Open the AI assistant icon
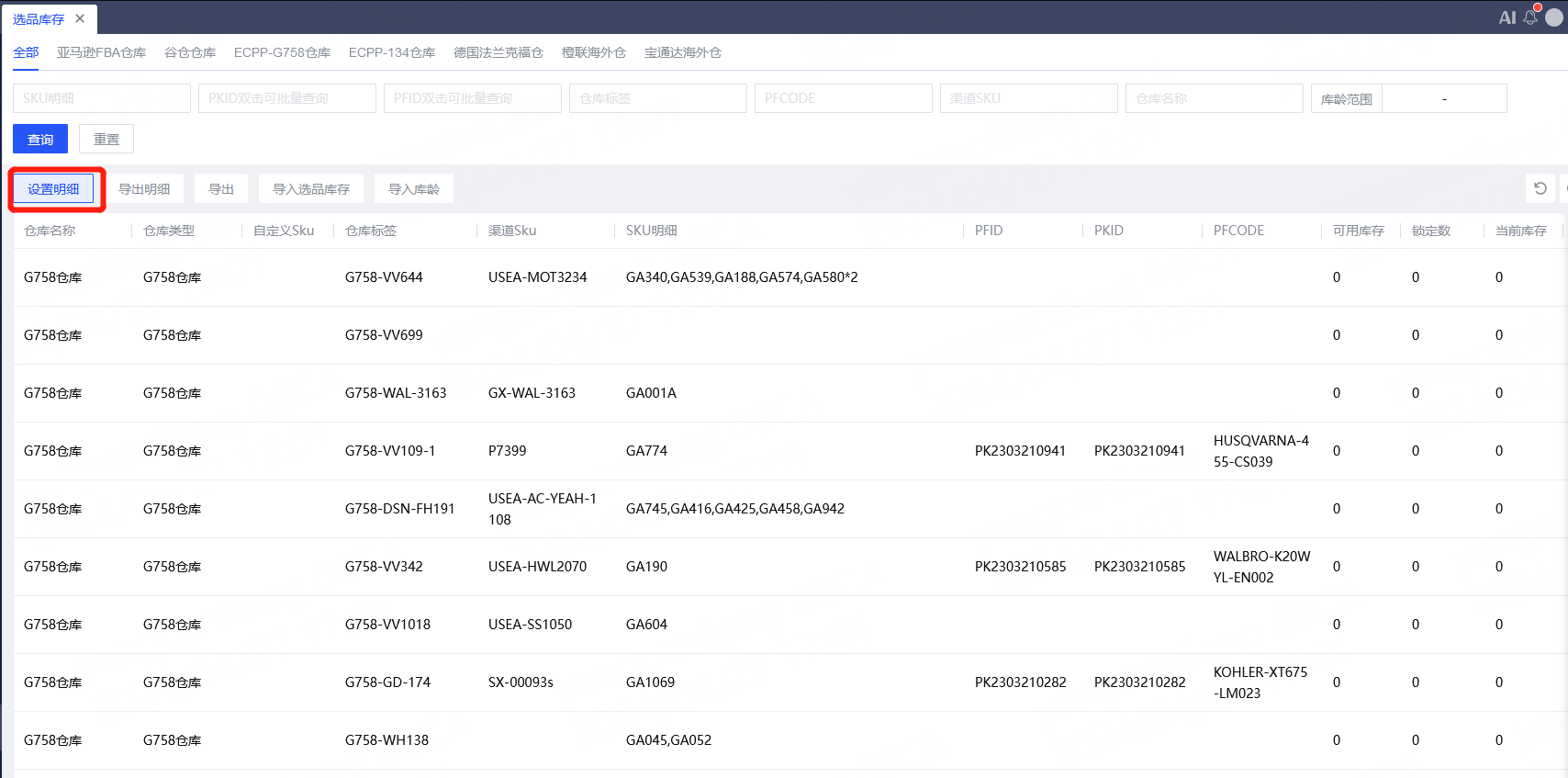 tap(1506, 17)
